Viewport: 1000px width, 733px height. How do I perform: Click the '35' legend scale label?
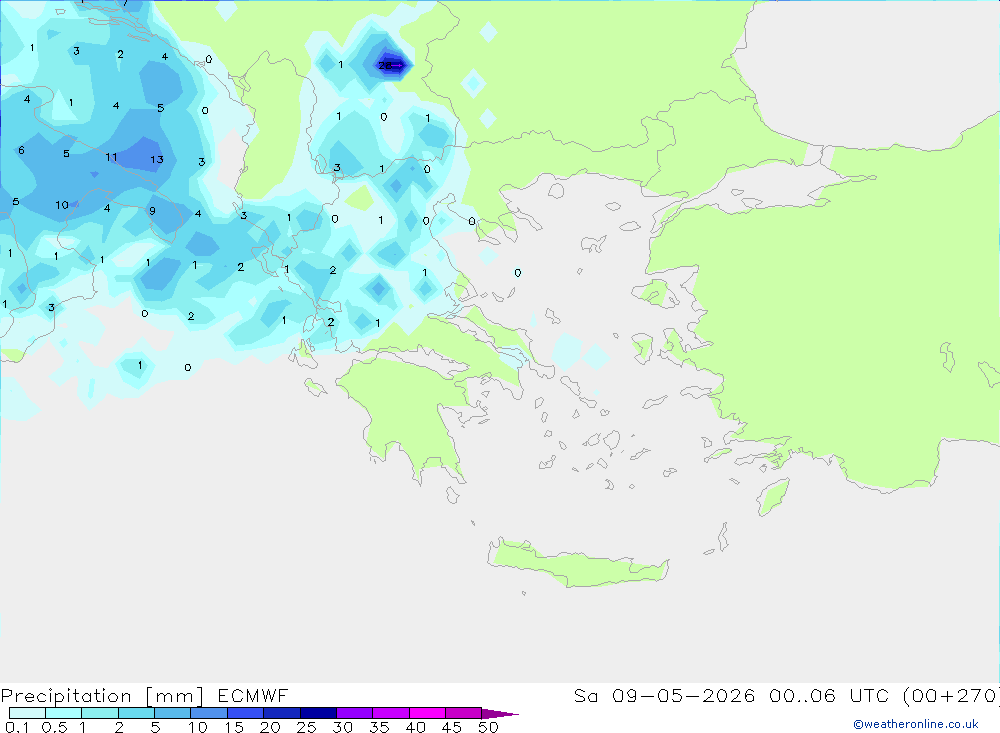pyautogui.click(x=379, y=727)
